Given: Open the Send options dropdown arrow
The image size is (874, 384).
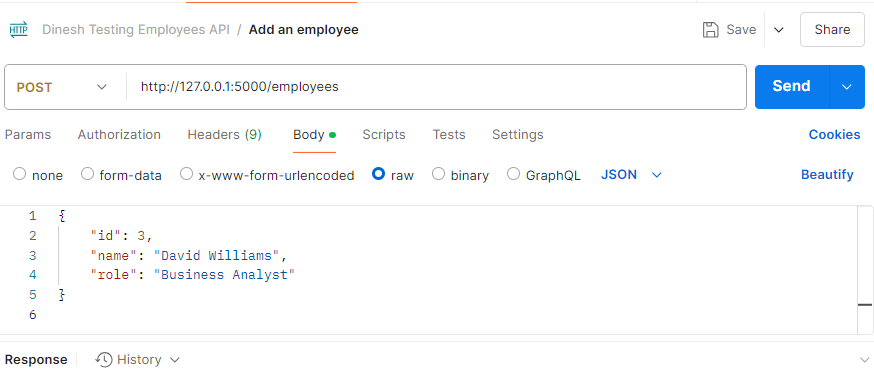Looking at the screenshot, I should click(847, 87).
